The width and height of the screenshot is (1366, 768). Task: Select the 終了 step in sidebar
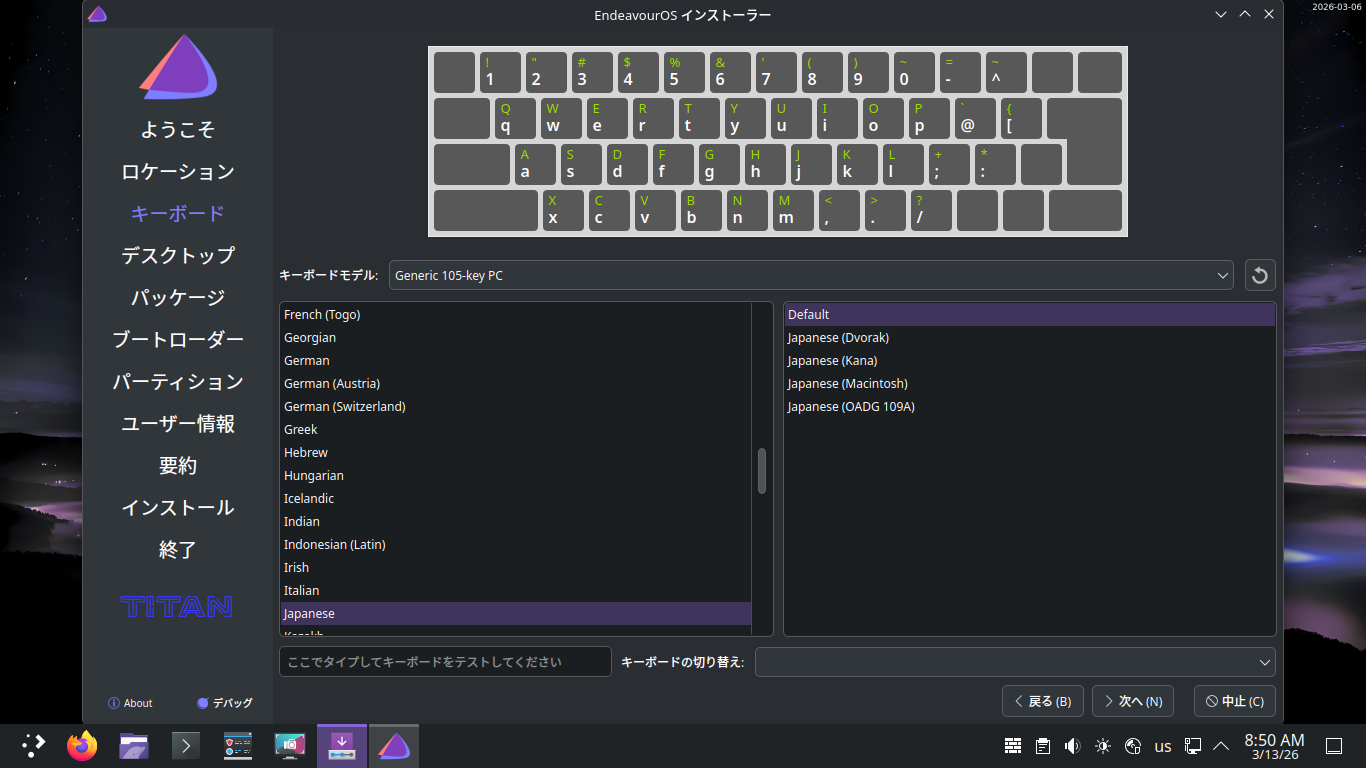click(x=178, y=550)
